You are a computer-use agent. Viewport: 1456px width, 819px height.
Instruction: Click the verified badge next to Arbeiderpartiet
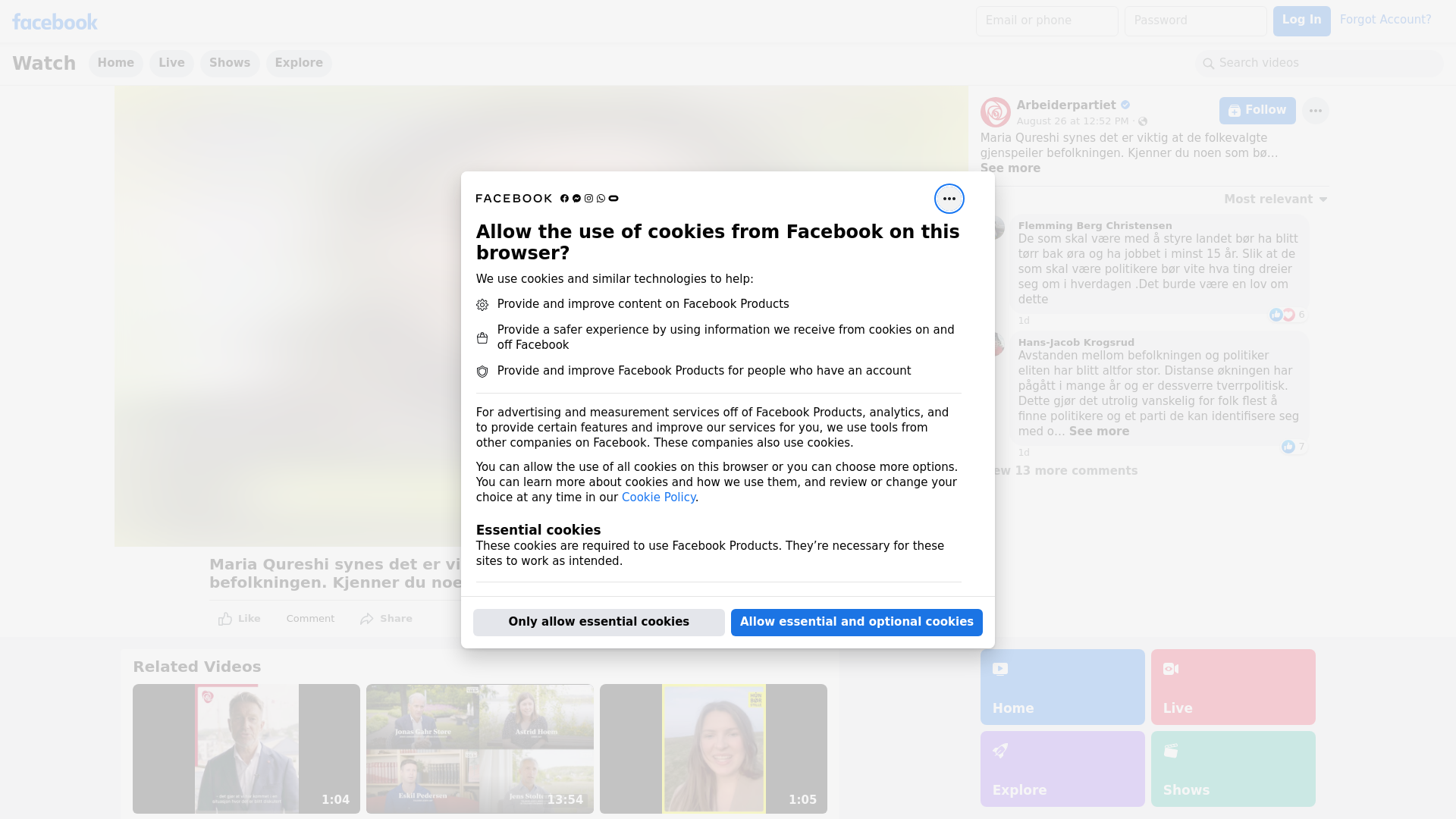pyautogui.click(x=1125, y=105)
